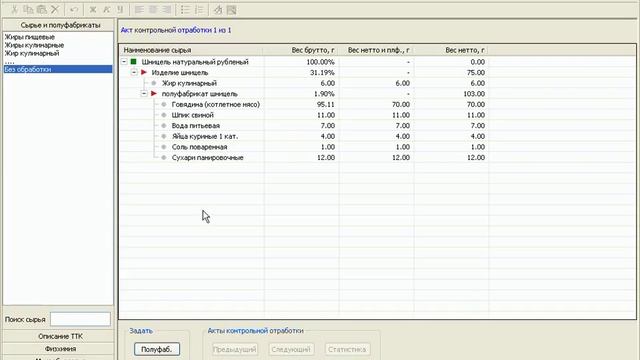
Task: Click the bullet icon beside Говядина row
Action: click(x=164, y=104)
